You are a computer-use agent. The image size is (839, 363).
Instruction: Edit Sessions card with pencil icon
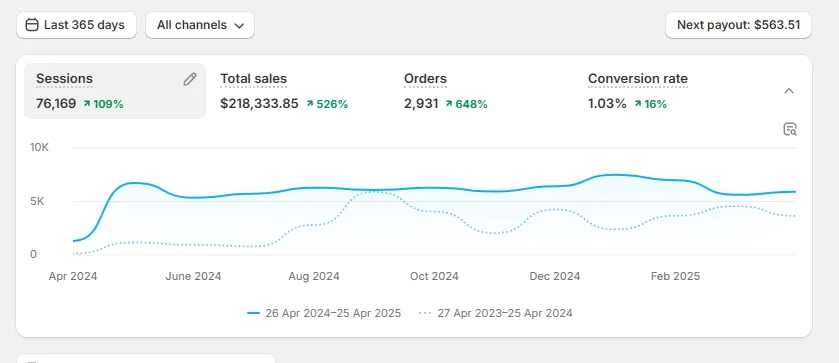pos(189,79)
